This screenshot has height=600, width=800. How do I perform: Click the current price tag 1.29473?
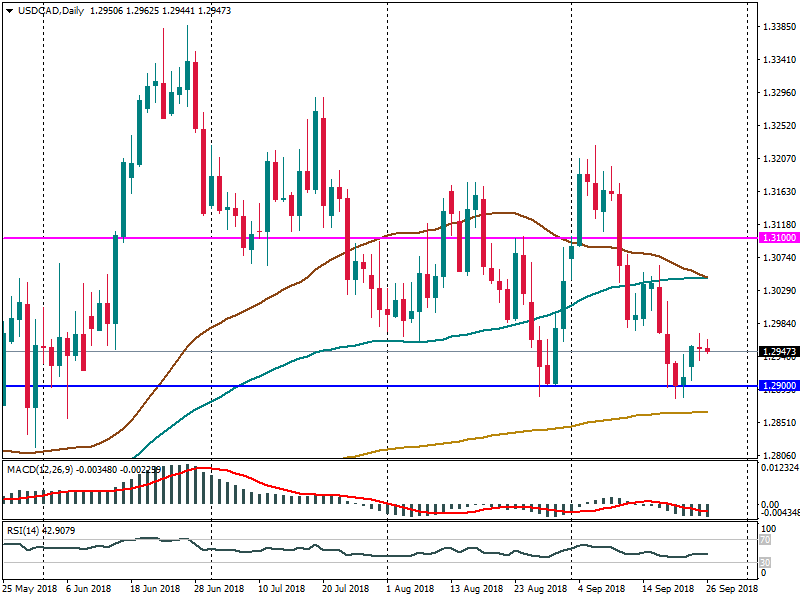777,352
